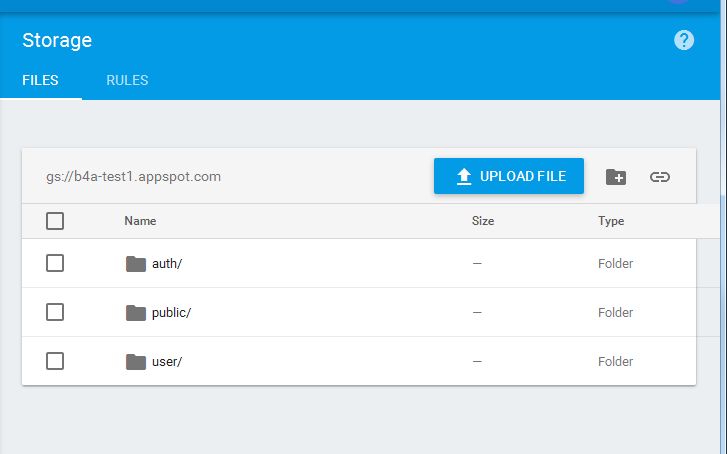This screenshot has height=454, width=727.
Task: Click the user folder icon
Action: pos(136,361)
